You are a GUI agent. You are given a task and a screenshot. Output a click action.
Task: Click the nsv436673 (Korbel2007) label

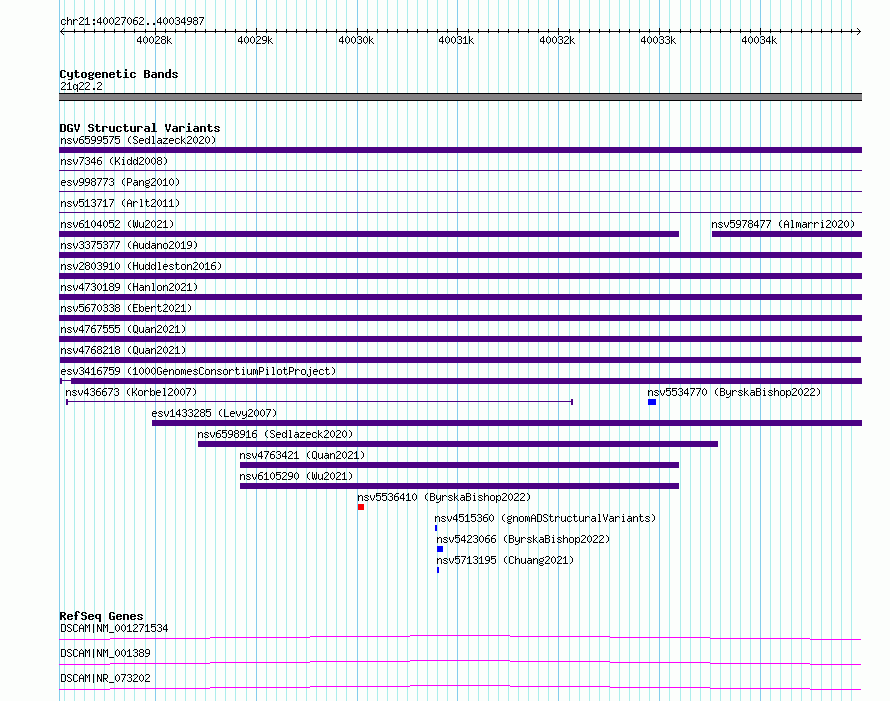click(131, 392)
